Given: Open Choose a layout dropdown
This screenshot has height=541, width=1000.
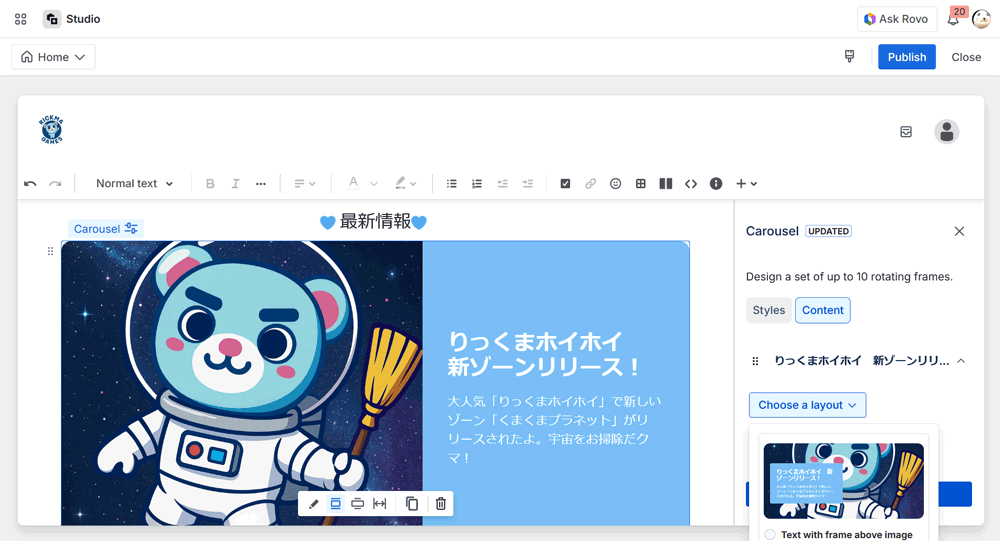Looking at the screenshot, I should coord(807,405).
